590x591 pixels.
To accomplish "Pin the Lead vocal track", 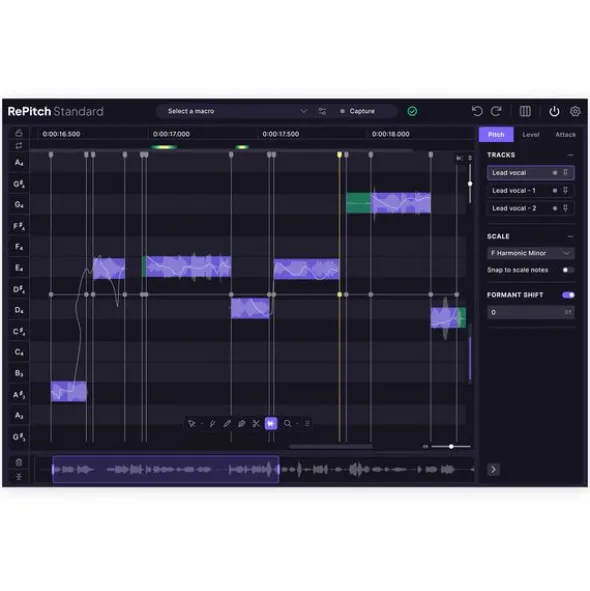I will pyautogui.click(x=565, y=173).
